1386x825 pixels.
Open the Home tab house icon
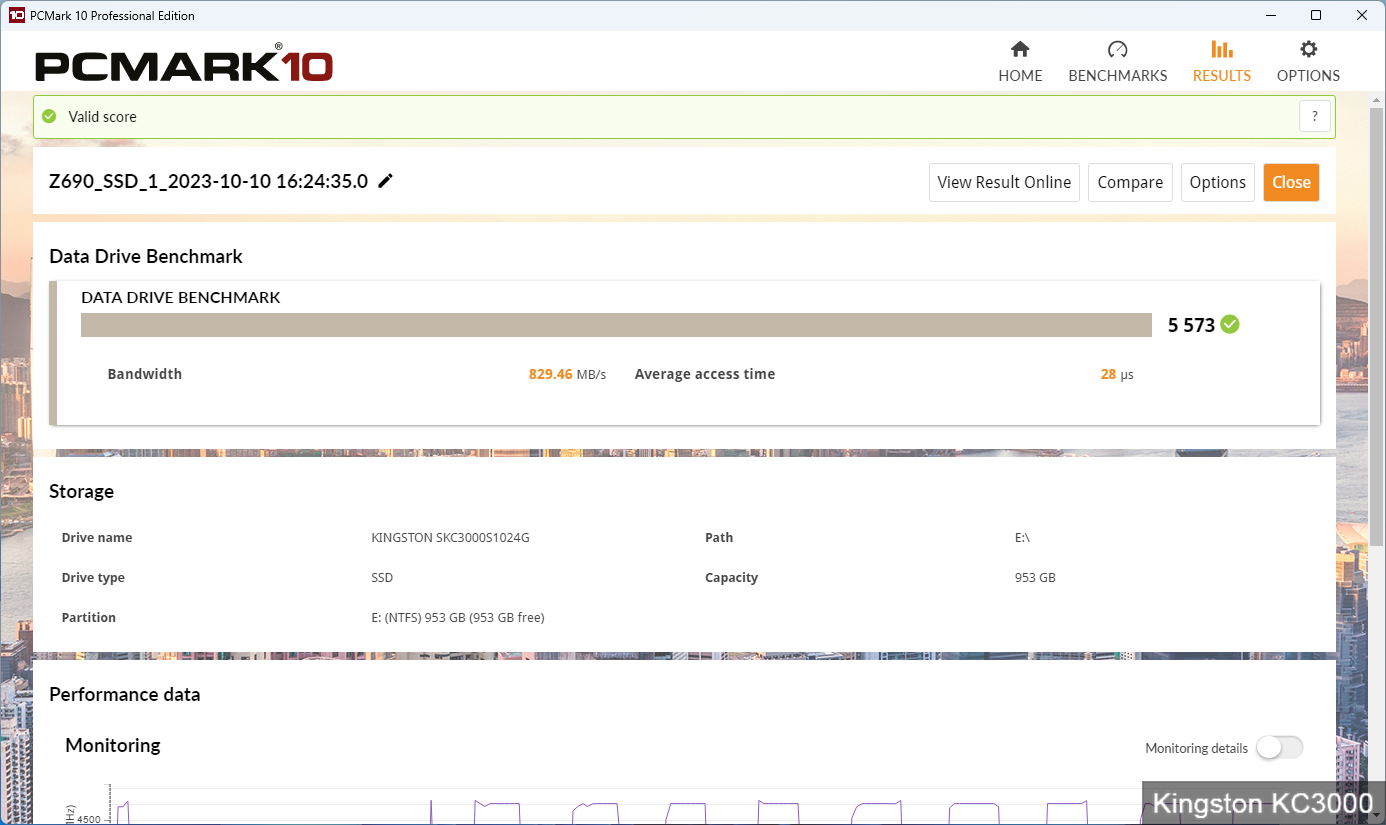(x=1020, y=49)
